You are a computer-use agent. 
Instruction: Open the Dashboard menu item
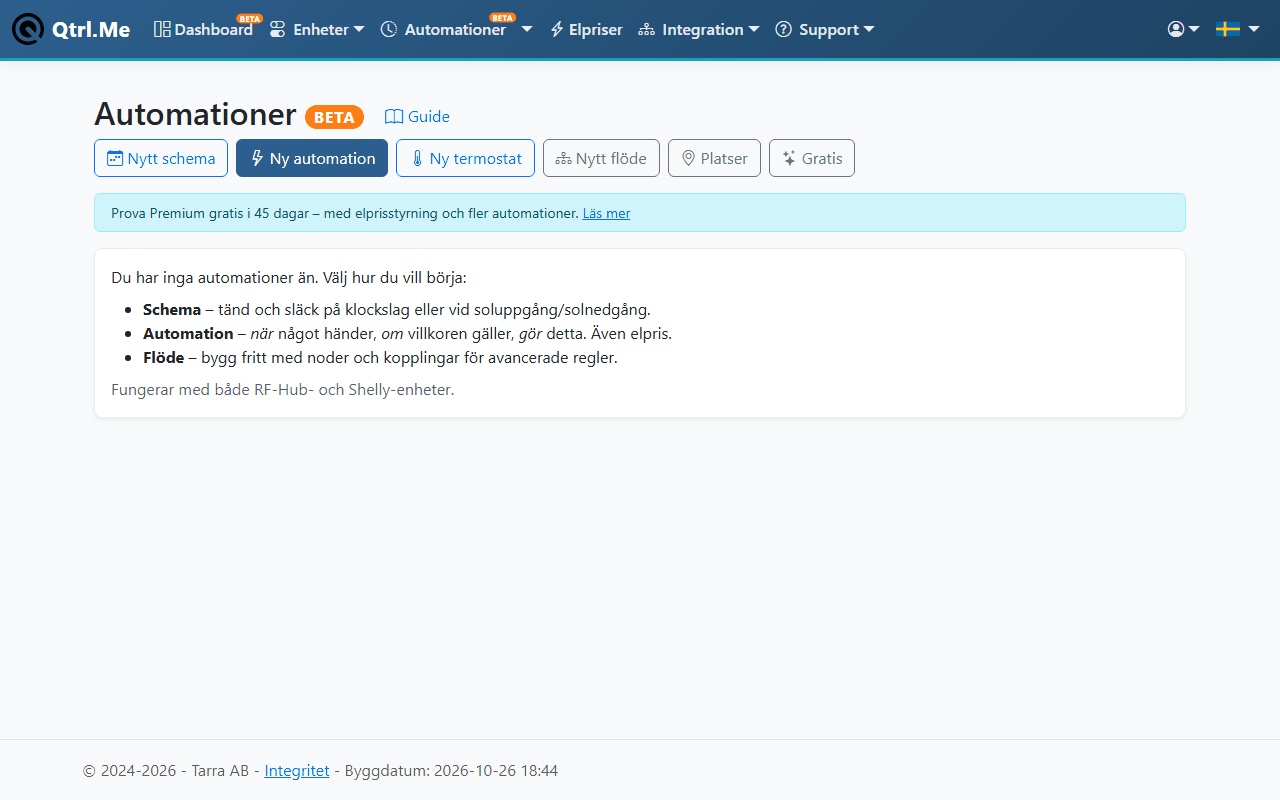(x=204, y=30)
